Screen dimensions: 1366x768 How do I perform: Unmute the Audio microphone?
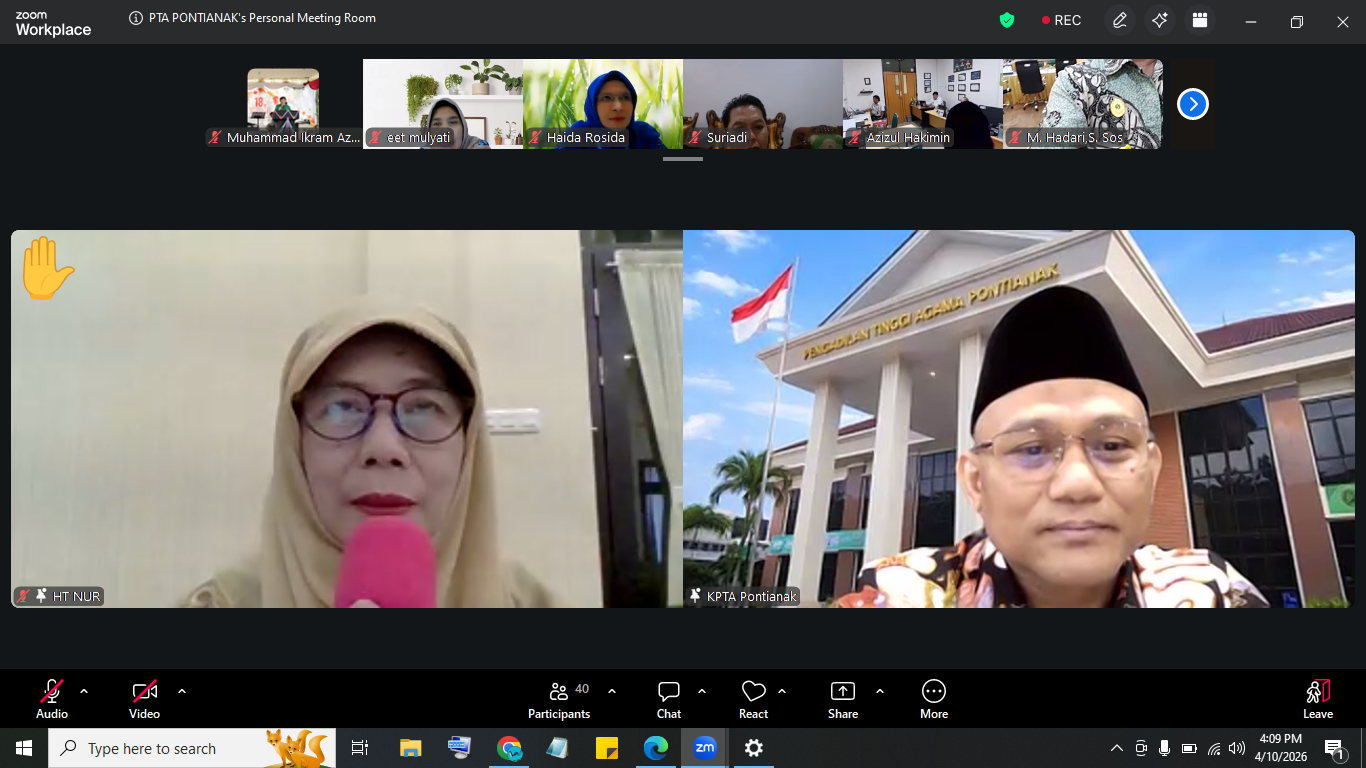pyautogui.click(x=52, y=699)
